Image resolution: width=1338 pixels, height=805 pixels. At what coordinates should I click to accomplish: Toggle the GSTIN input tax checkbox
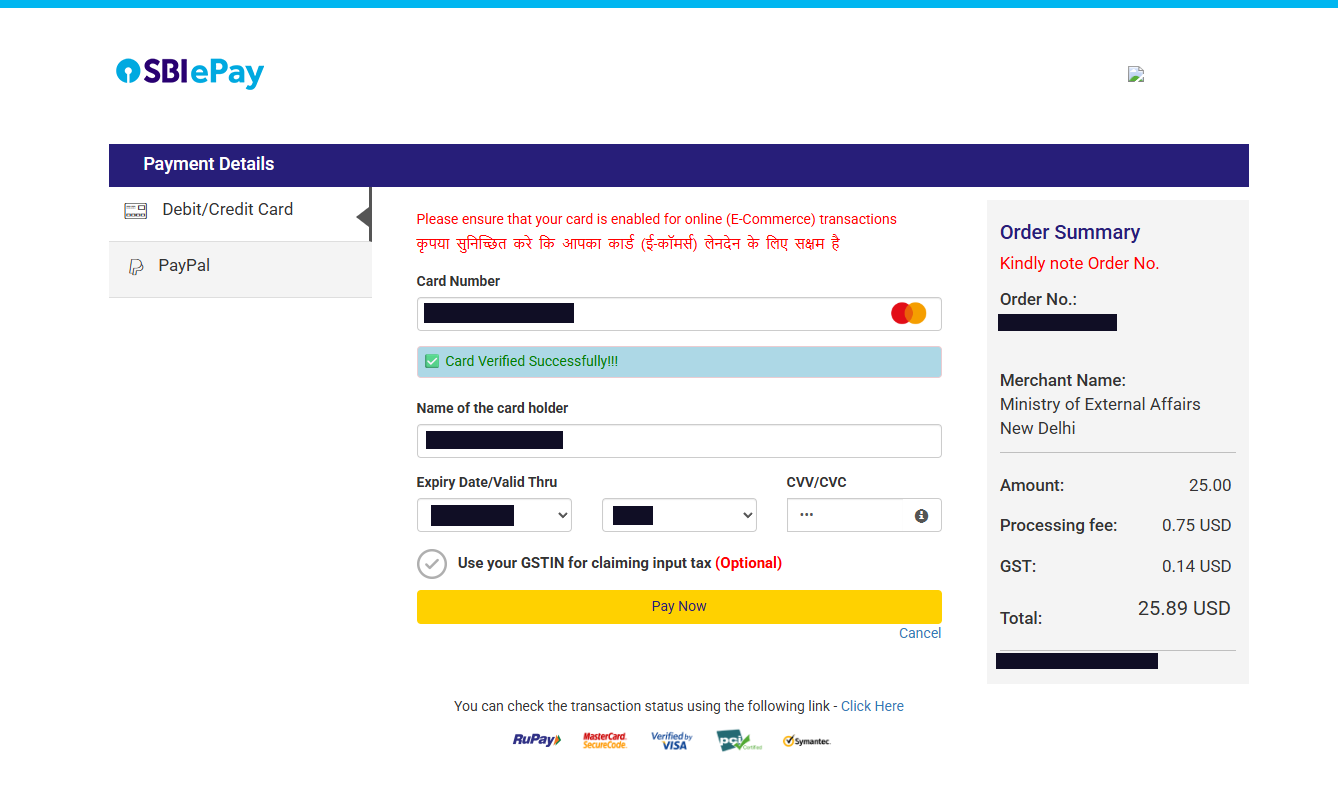click(x=431, y=564)
